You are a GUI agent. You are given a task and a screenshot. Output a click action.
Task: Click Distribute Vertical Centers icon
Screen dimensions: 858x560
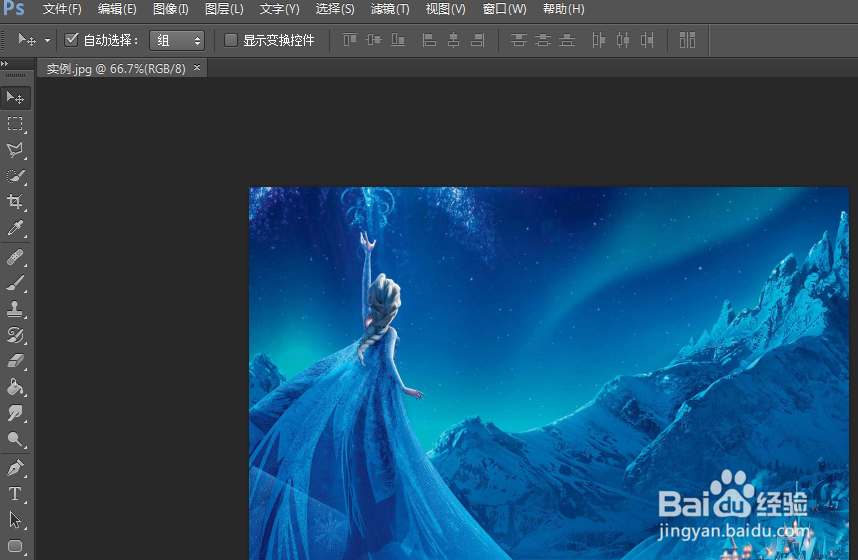point(543,40)
